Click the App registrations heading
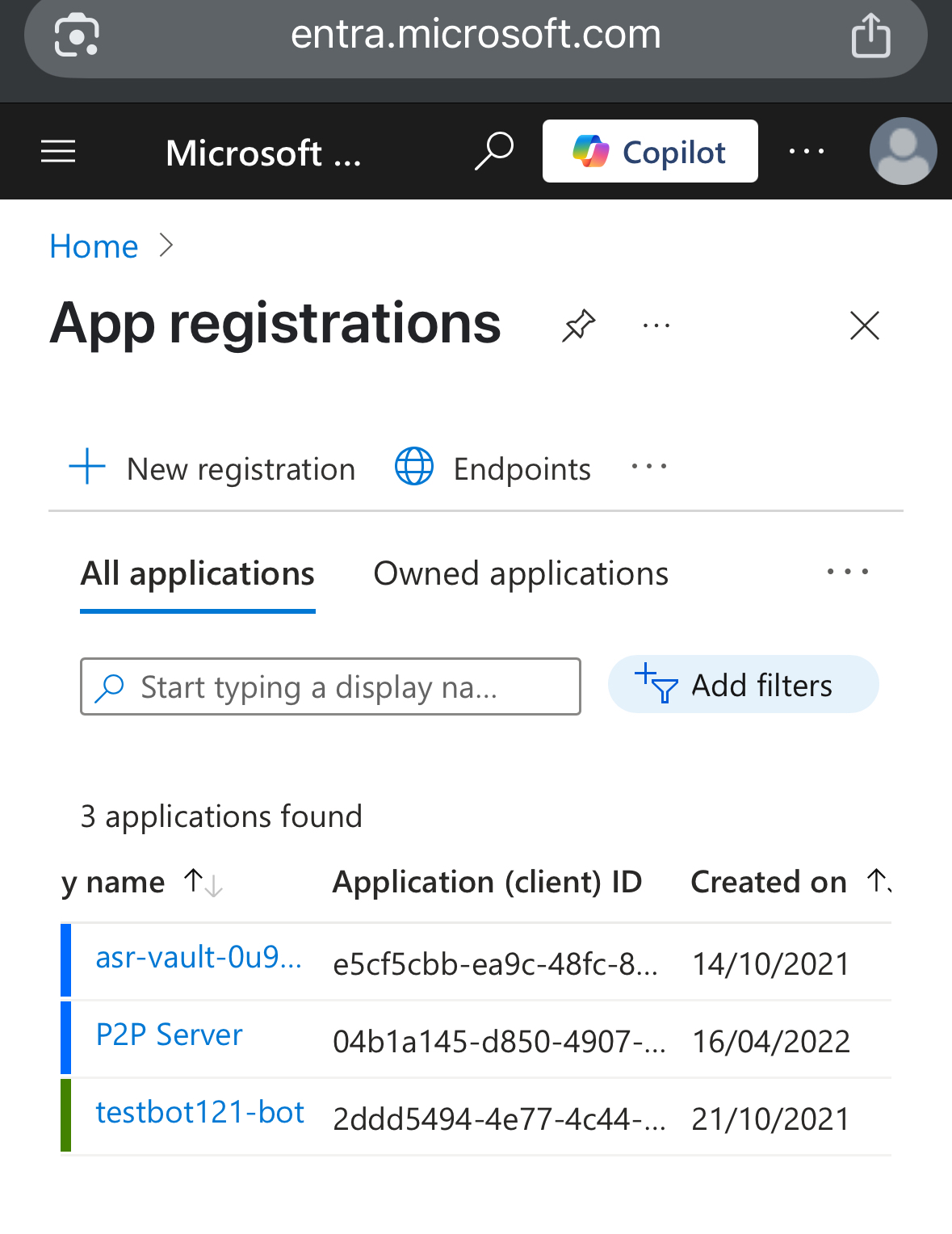Screen dimensions: 952x1234 click(275, 324)
